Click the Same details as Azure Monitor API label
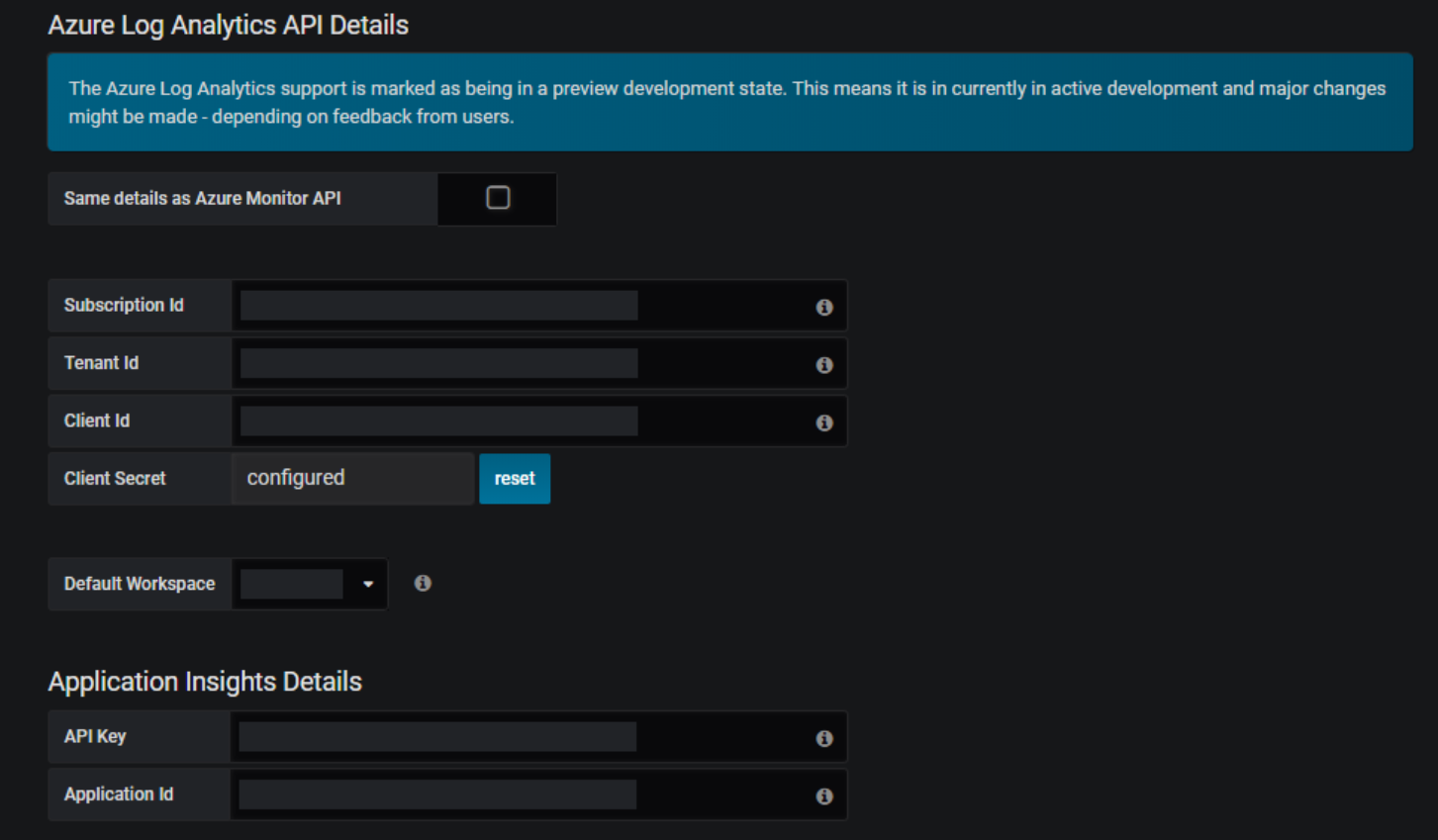Image resolution: width=1438 pixels, height=840 pixels. [x=203, y=199]
